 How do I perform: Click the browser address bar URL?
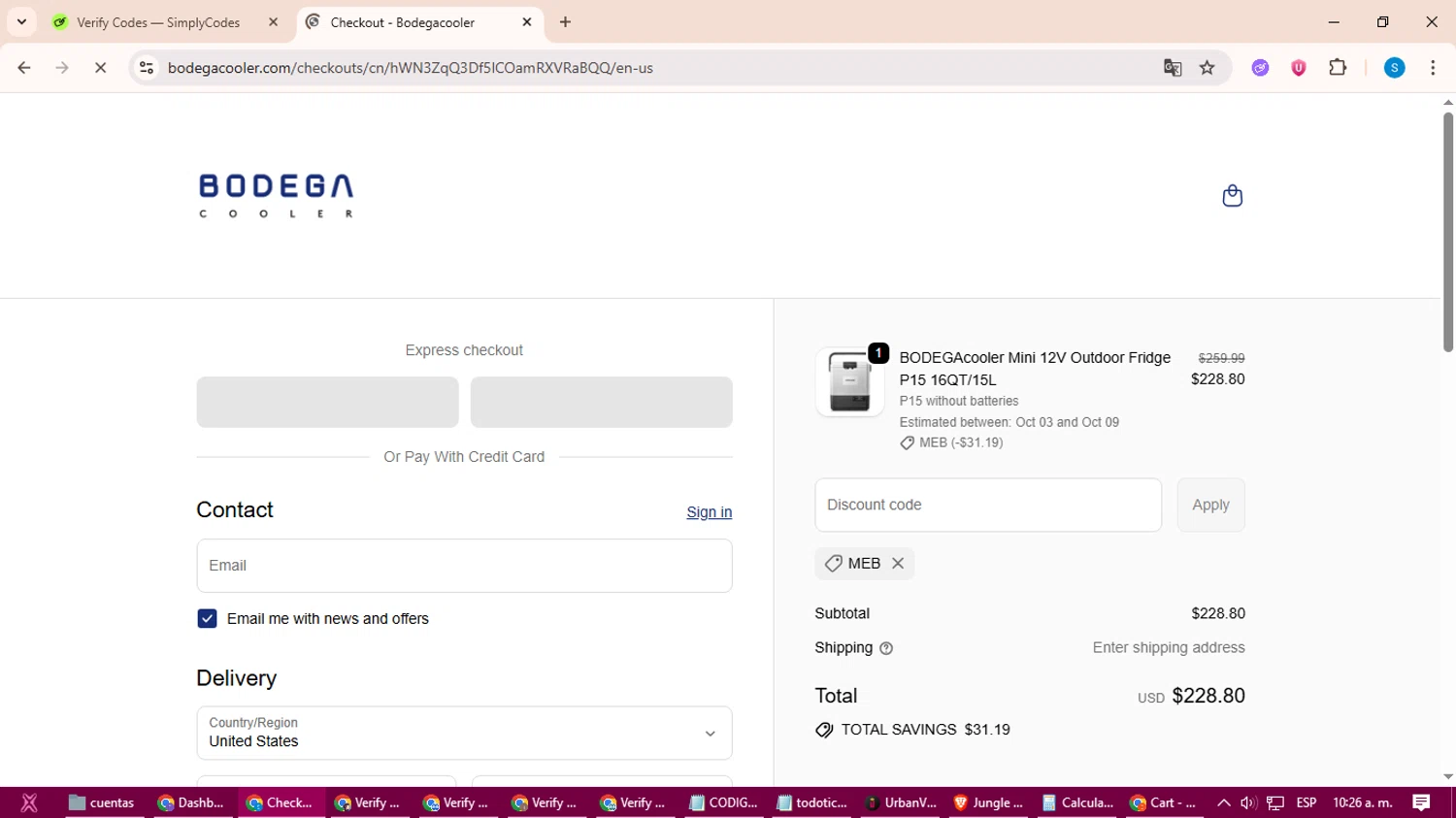(x=411, y=68)
